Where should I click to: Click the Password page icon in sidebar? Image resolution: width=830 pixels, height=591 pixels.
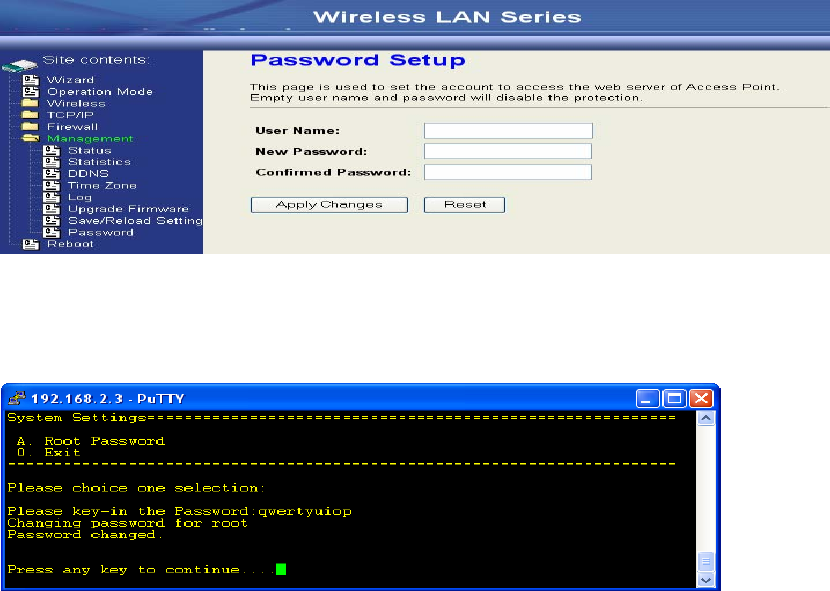tap(52, 232)
